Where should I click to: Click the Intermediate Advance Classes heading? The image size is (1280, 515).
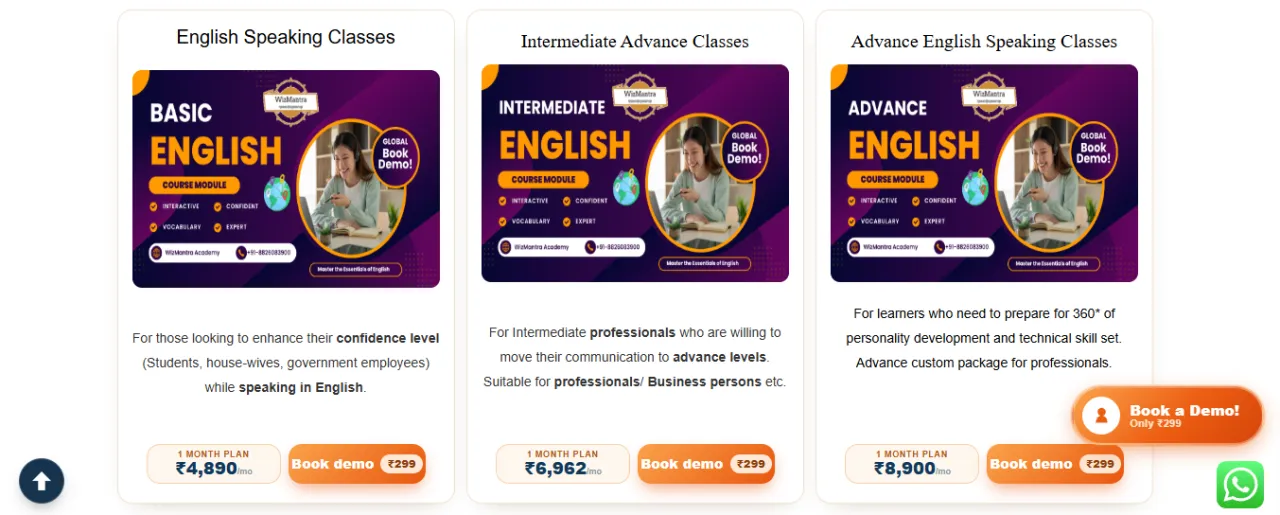(635, 41)
